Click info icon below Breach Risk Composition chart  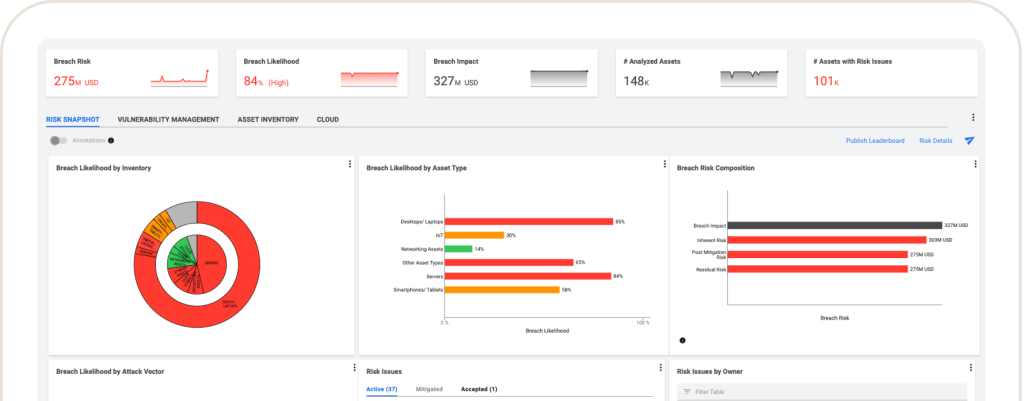coord(683,340)
